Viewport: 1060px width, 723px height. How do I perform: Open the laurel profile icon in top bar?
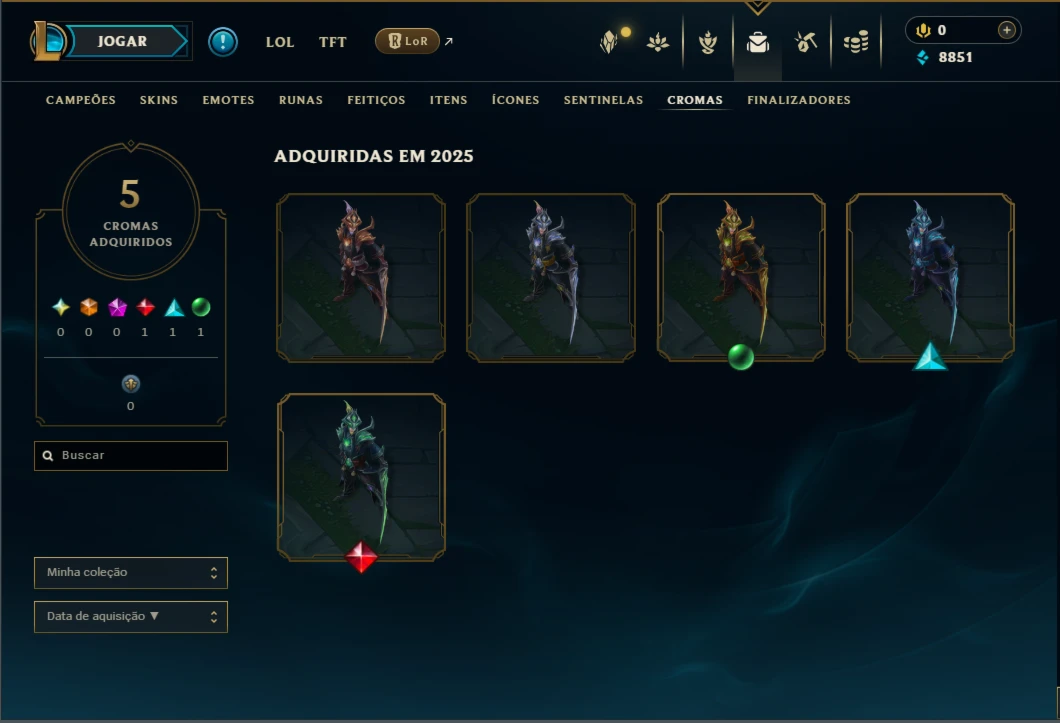pos(708,43)
